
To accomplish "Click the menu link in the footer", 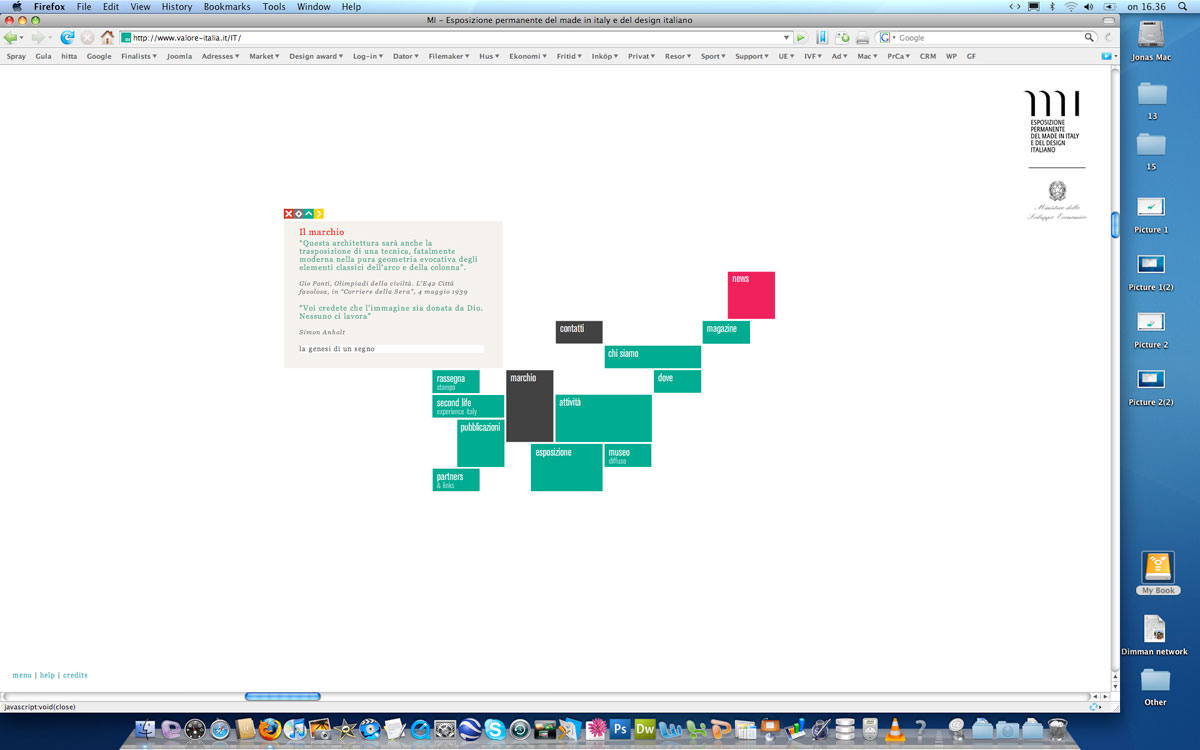I will (22, 675).
